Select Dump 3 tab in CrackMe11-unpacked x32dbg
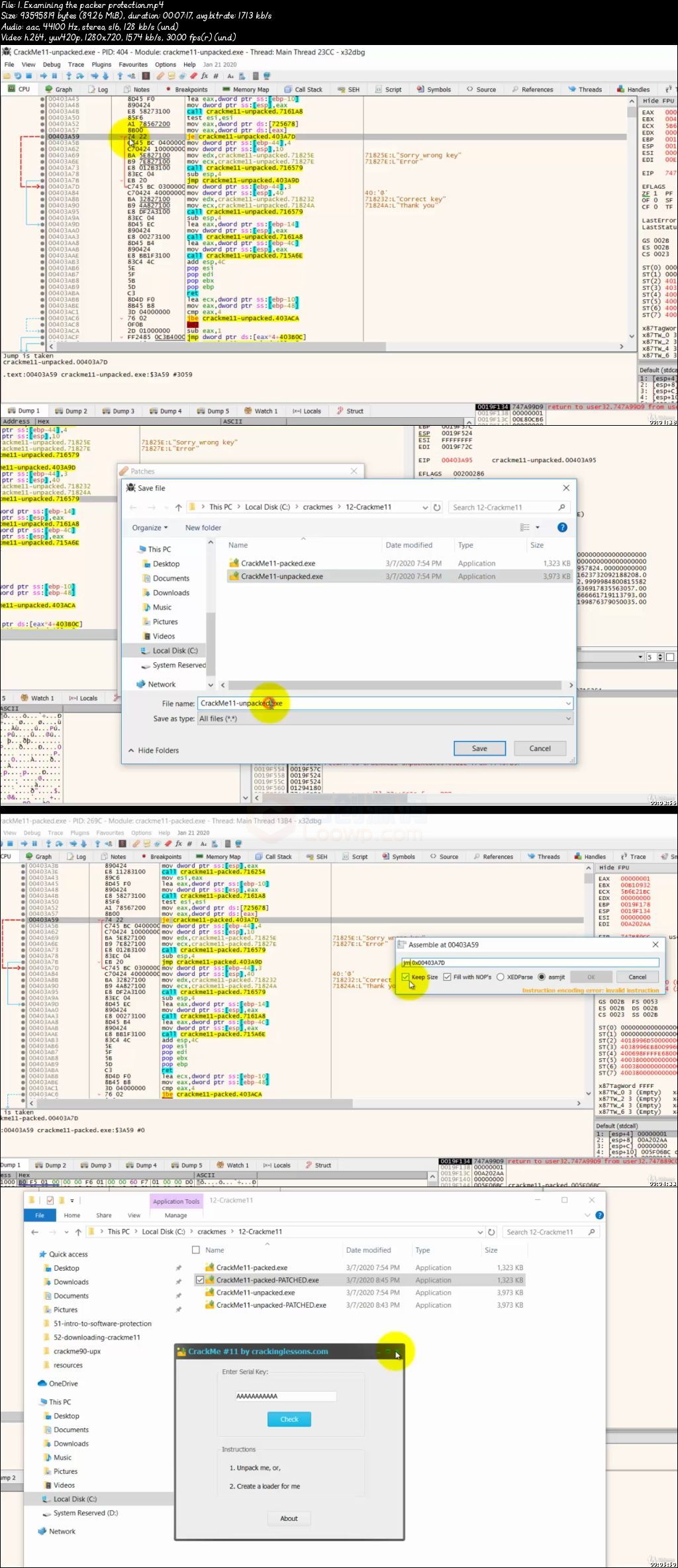Screen dimensions: 678x1568 [x=119, y=411]
